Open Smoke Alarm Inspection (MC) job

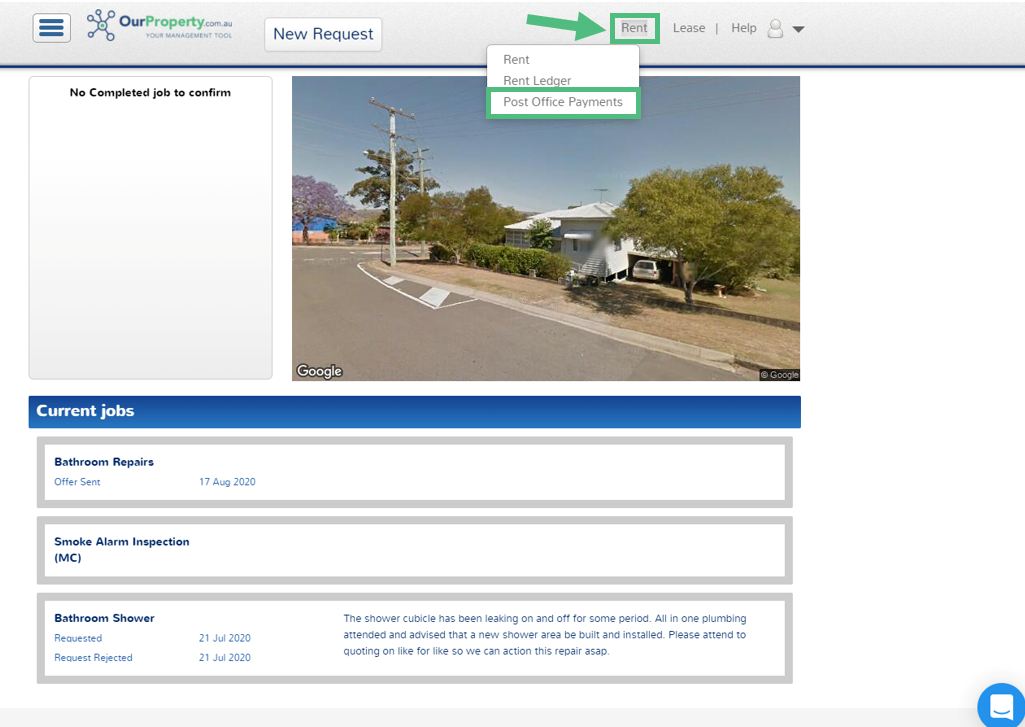coord(414,550)
